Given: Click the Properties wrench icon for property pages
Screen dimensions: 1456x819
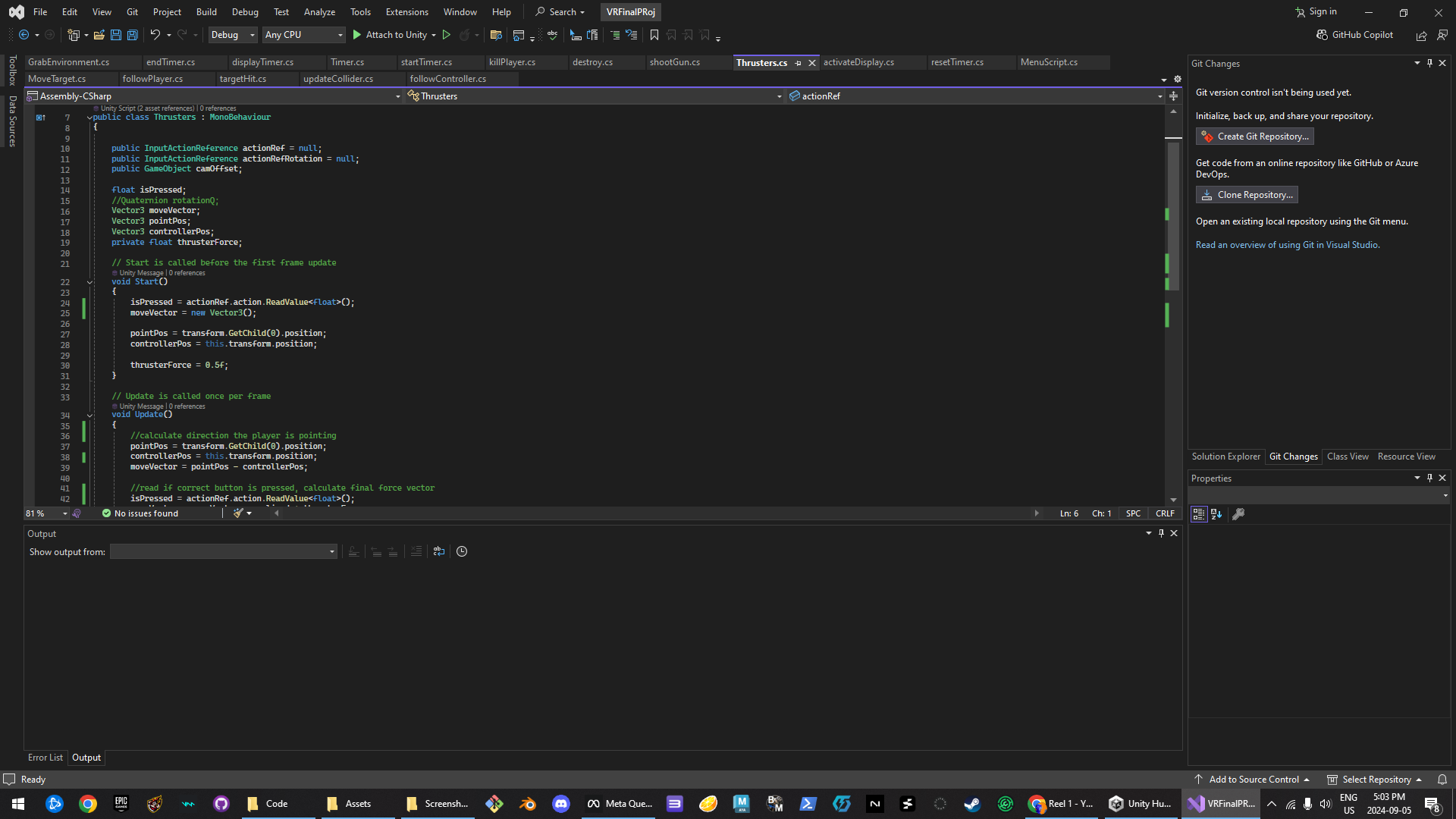Looking at the screenshot, I should 1238,514.
